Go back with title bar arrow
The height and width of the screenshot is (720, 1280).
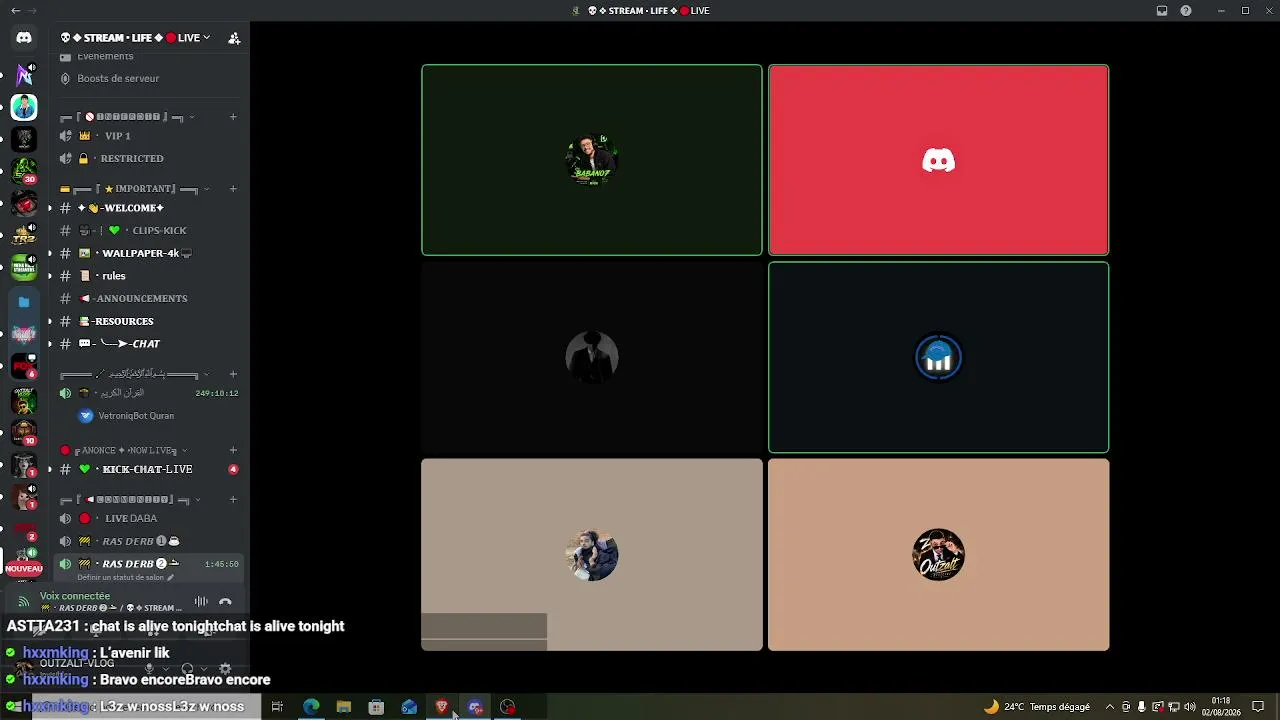pyautogui.click(x=15, y=11)
